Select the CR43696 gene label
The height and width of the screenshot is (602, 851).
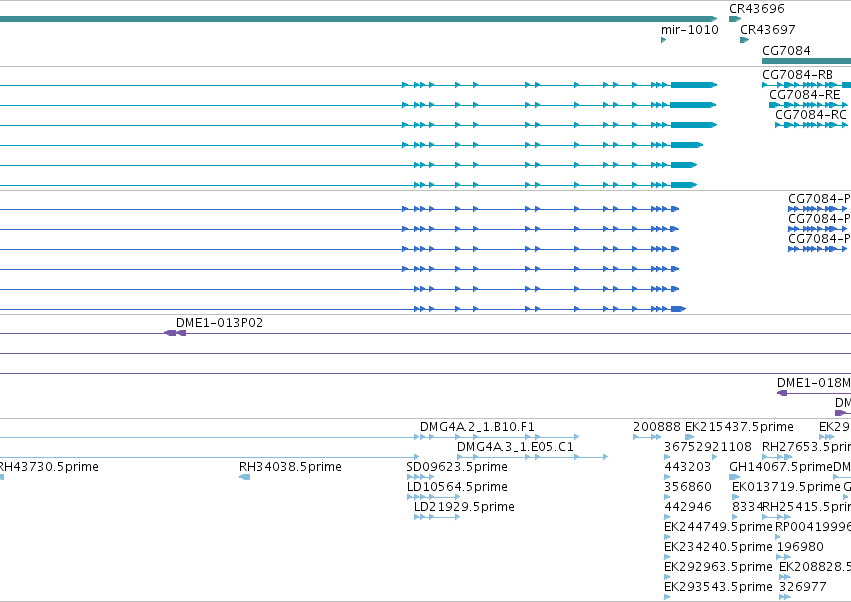pyautogui.click(x=757, y=9)
